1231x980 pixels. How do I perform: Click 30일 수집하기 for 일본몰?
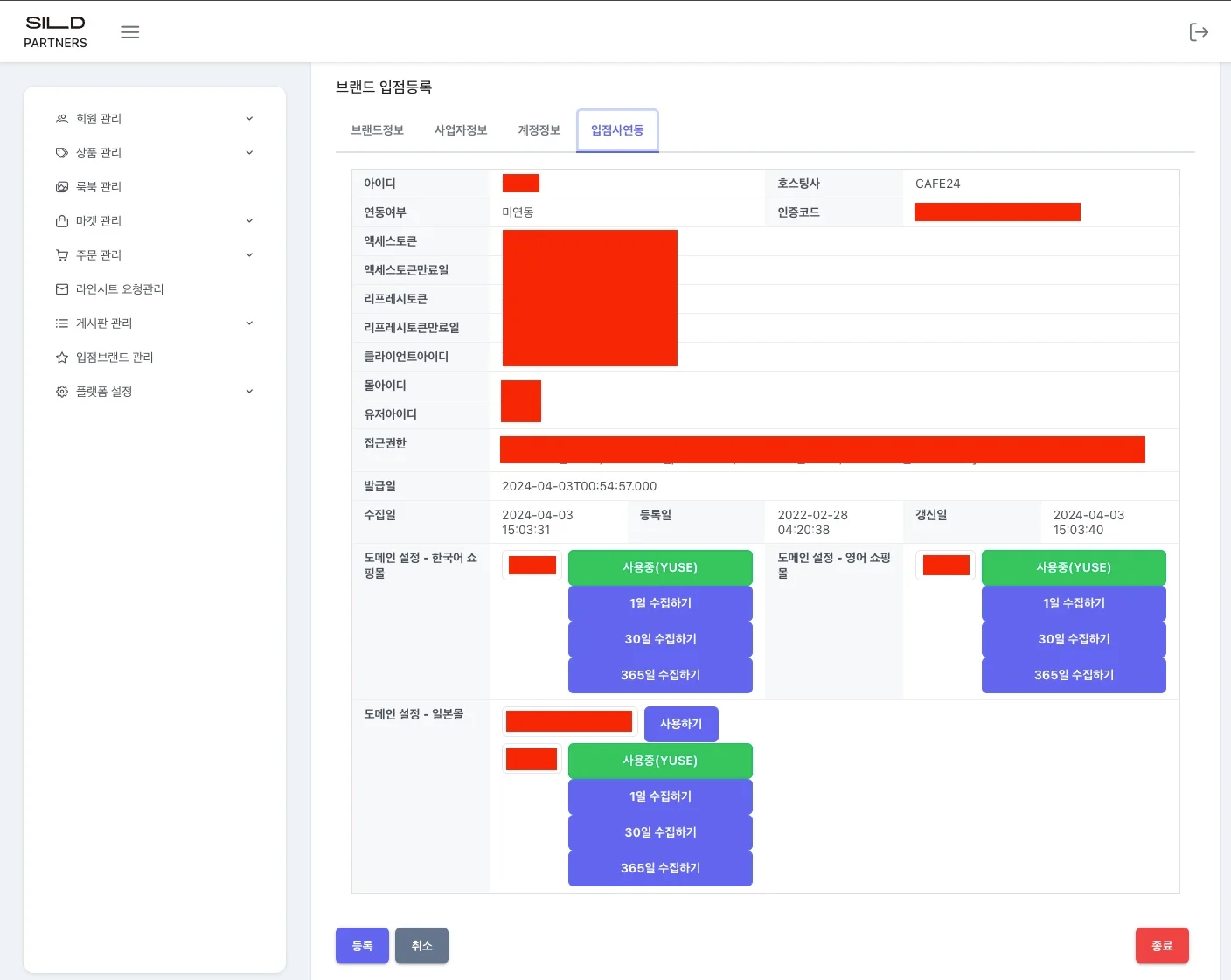[x=660, y=832]
